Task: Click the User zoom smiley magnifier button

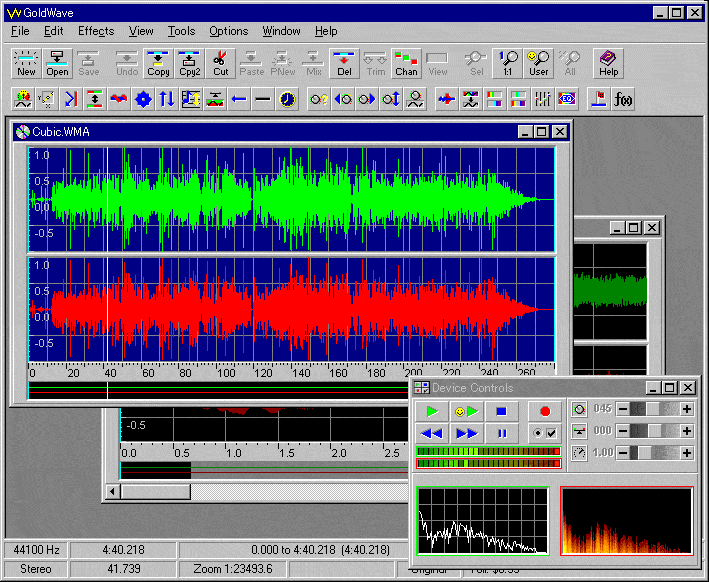Action: [x=539, y=63]
